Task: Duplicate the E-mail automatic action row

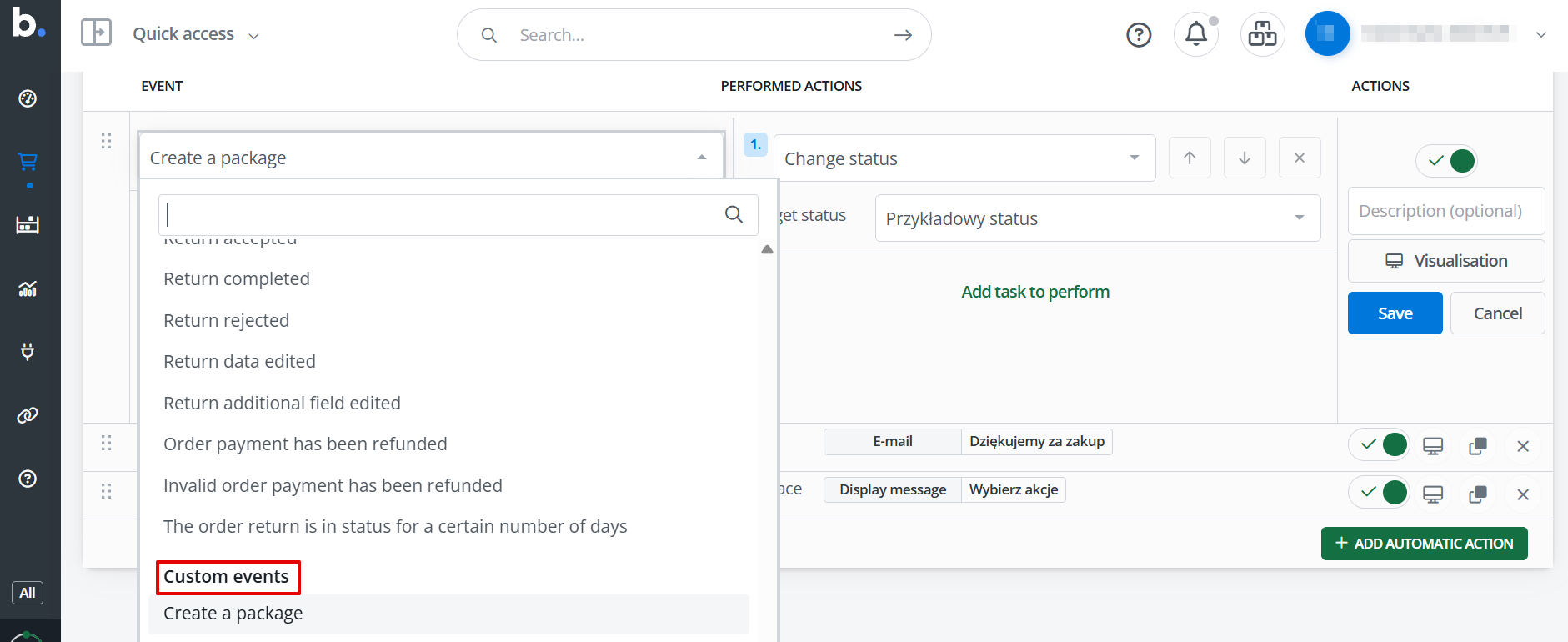Action: click(1477, 446)
